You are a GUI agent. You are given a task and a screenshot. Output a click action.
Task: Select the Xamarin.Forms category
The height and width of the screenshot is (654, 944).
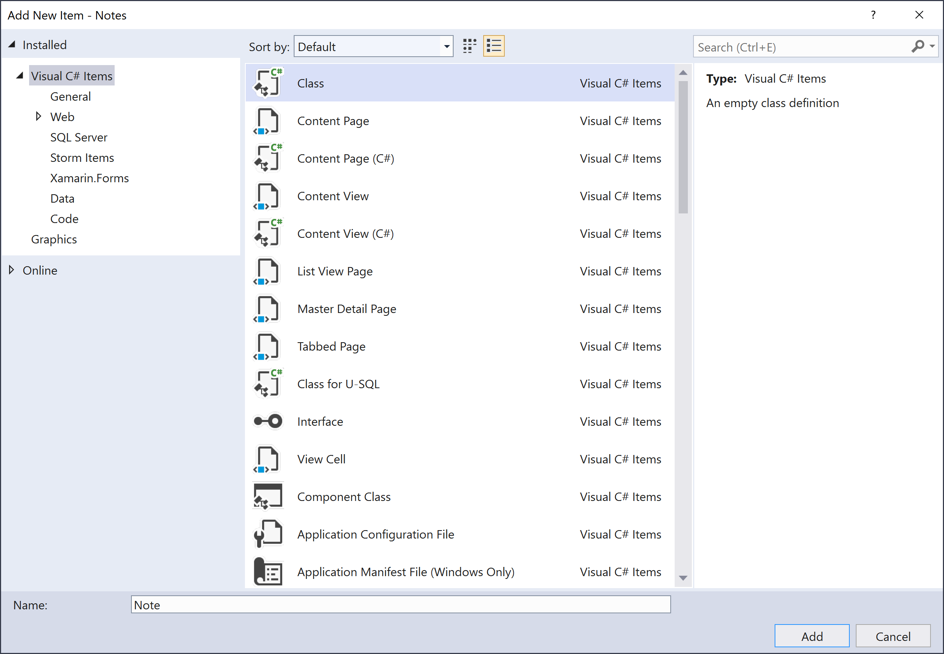[89, 177]
